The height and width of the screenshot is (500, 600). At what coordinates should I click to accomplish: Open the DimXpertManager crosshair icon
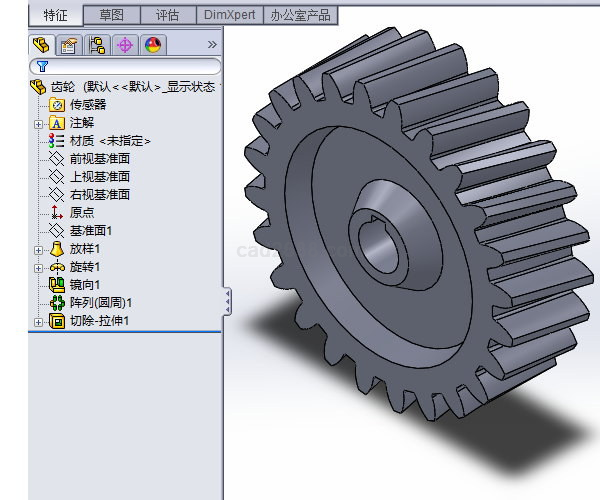click(x=125, y=45)
